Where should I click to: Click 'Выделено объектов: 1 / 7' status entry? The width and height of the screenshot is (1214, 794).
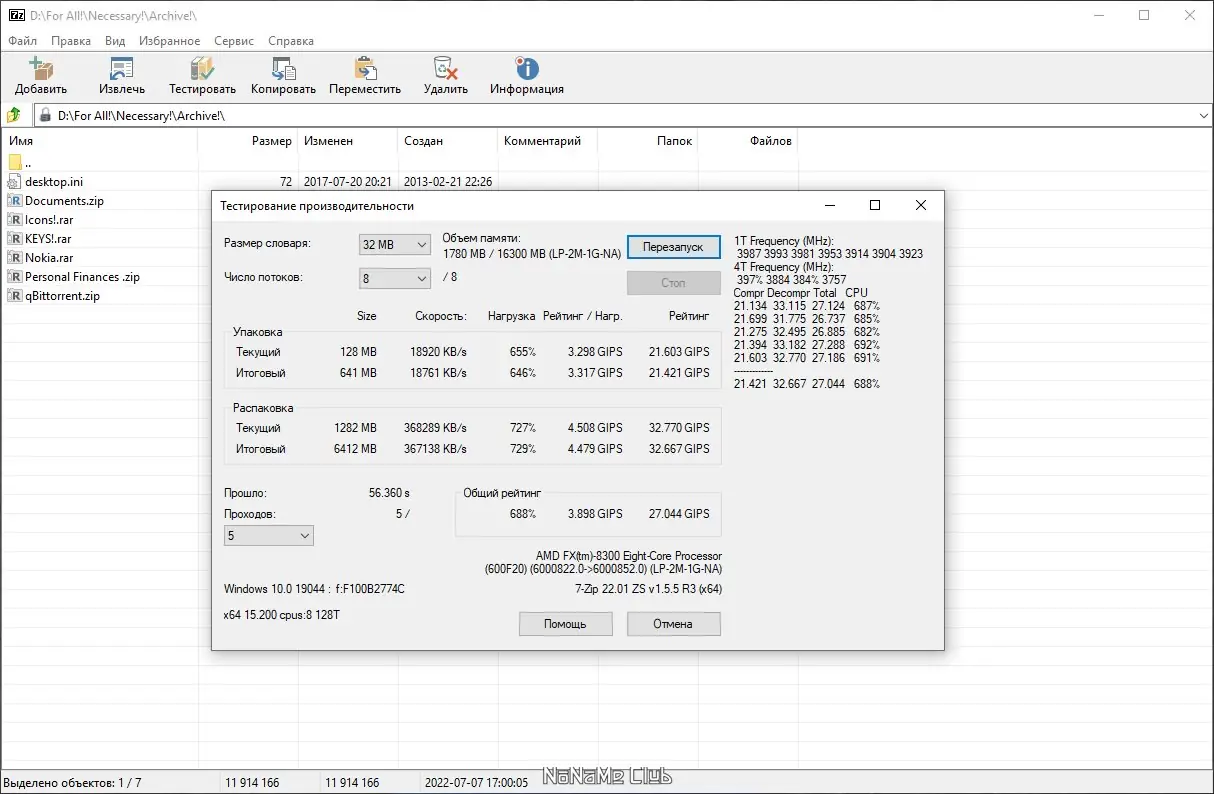73,782
